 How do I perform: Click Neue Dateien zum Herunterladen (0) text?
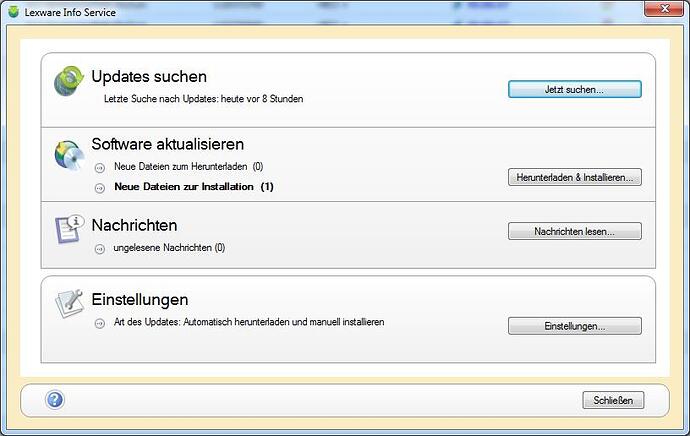(x=189, y=166)
